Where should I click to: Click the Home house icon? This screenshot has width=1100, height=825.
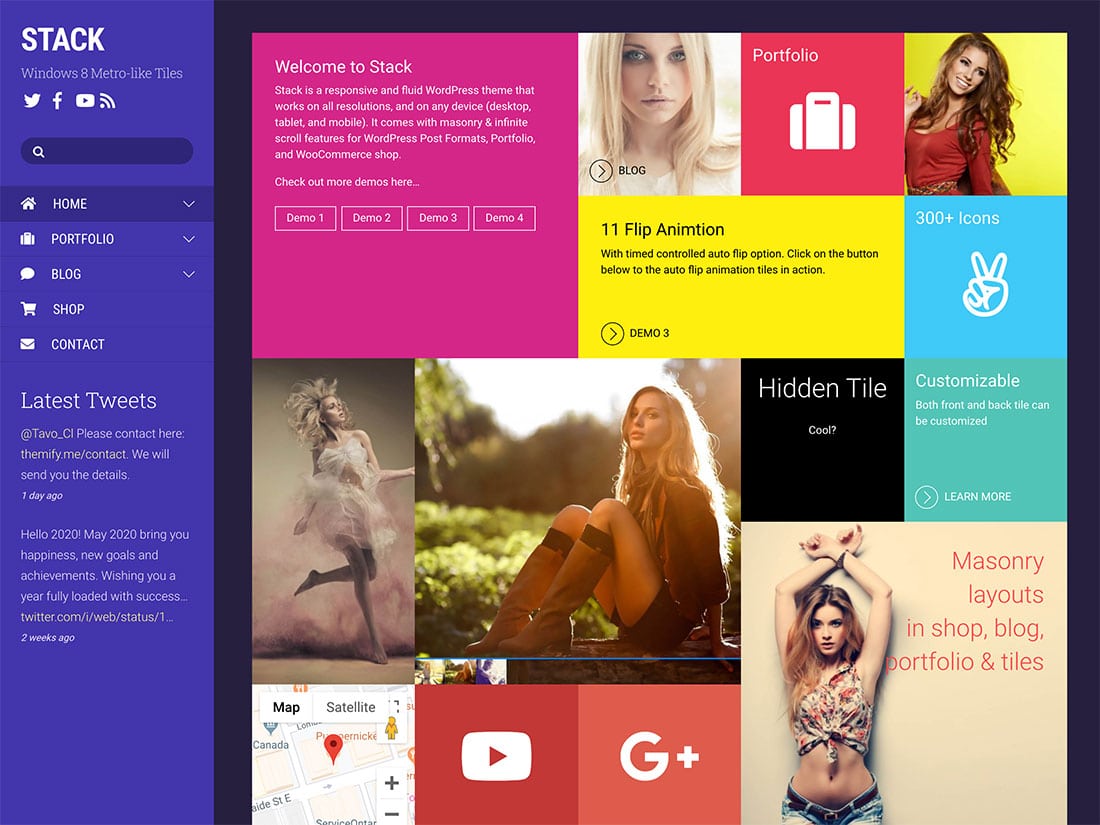[x=28, y=203]
